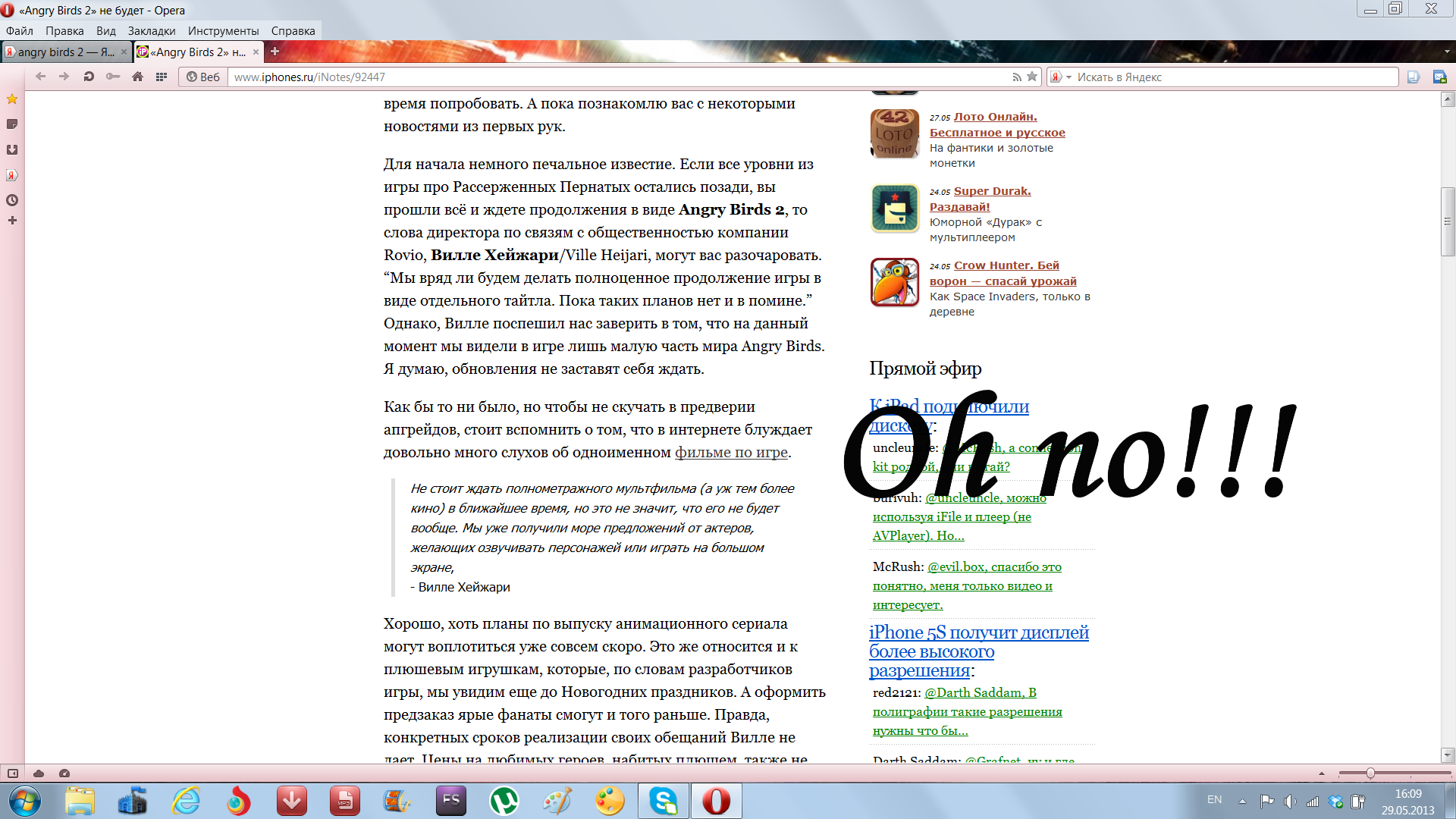Adjust the page zoom slider in the status bar
Image resolution: width=1456 pixels, height=819 pixels.
[x=1370, y=773]
